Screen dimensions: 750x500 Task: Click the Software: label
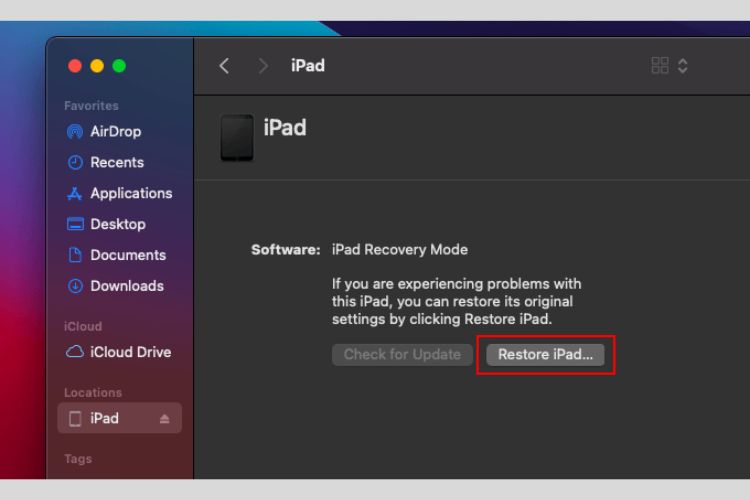click(x=286, y=250)
